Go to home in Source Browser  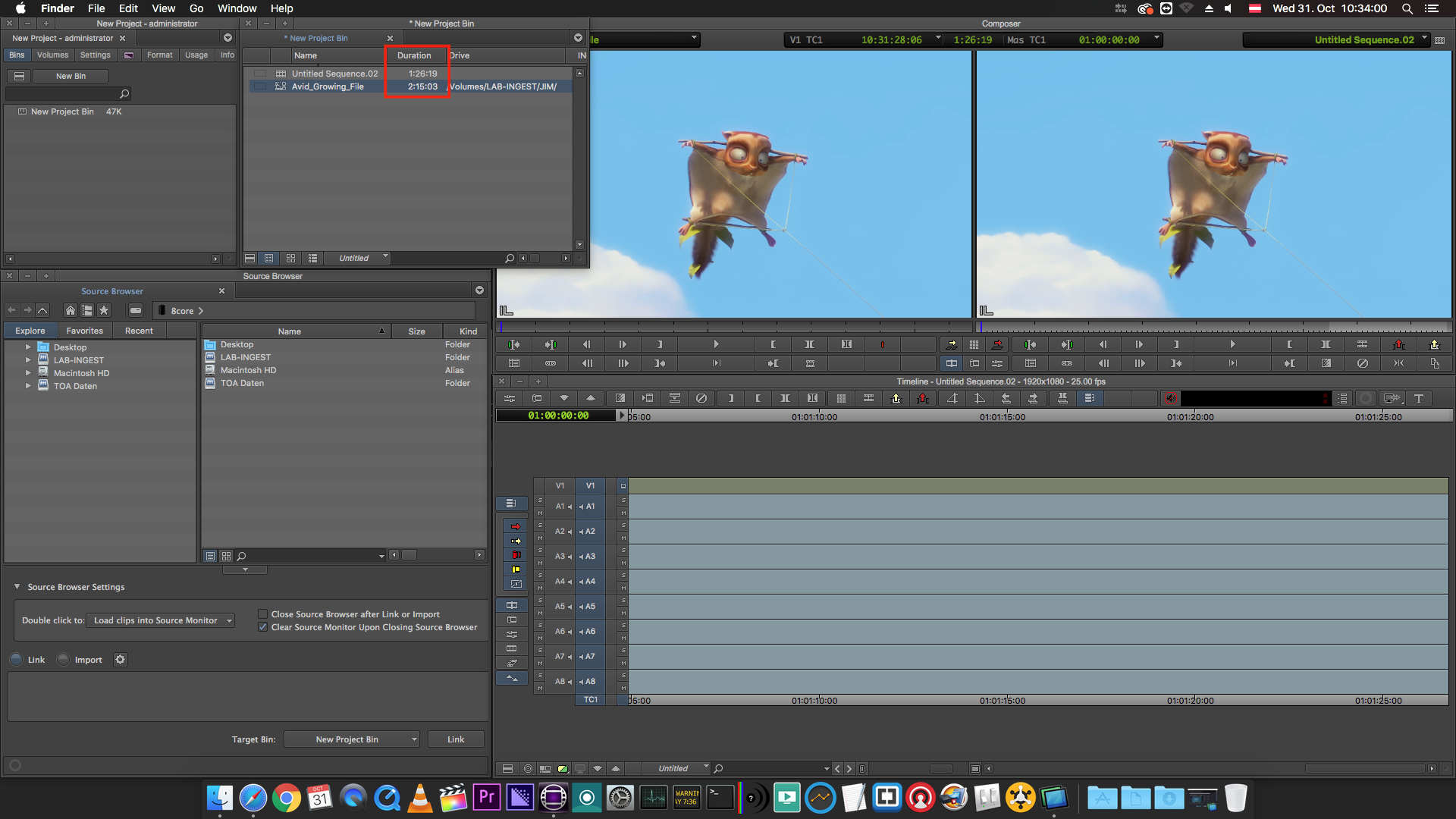coord(70,310)
